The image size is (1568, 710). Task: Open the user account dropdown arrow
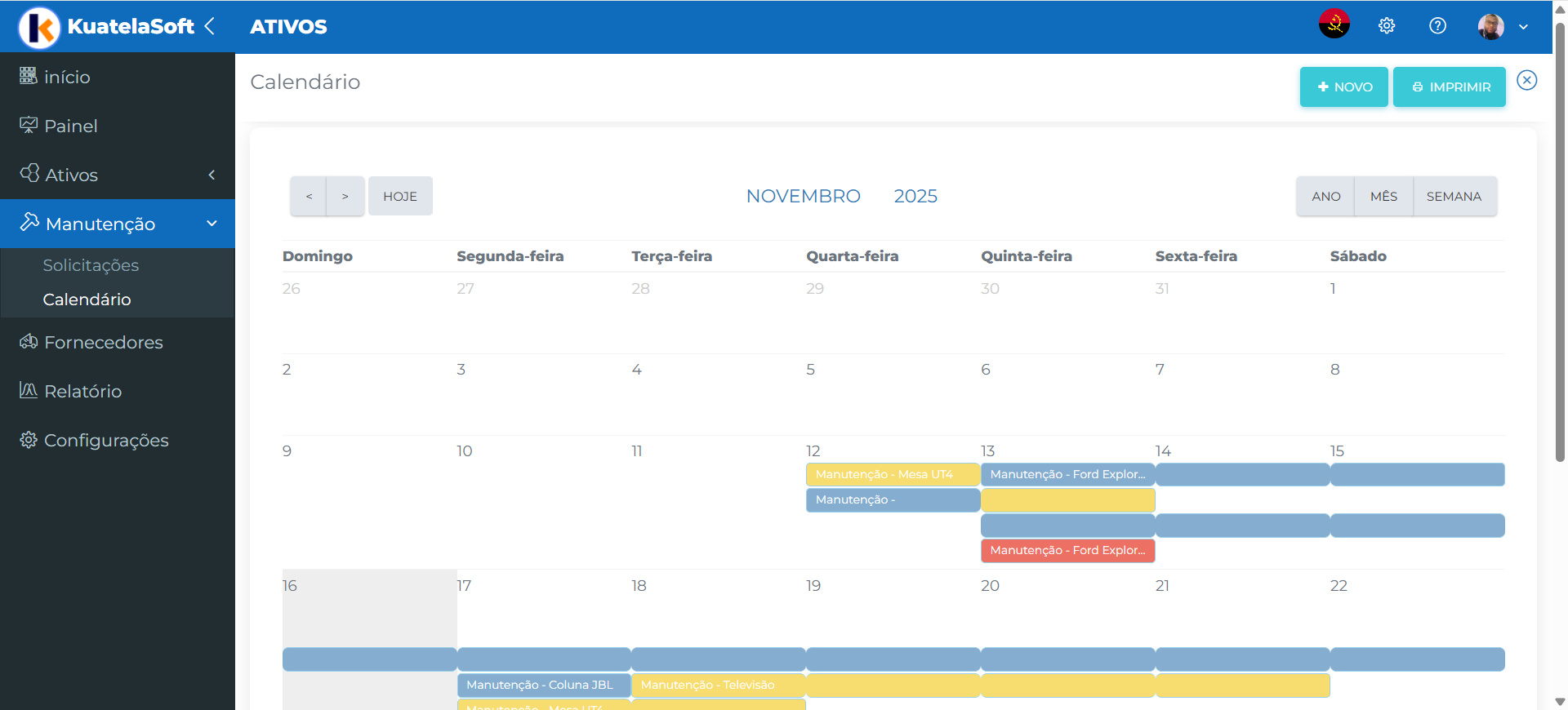pos(1523,27)
